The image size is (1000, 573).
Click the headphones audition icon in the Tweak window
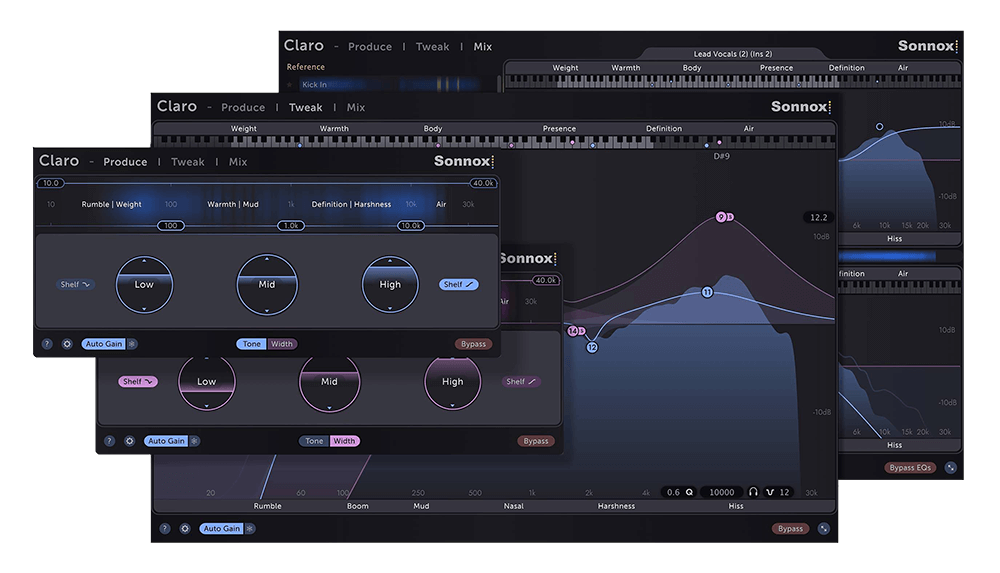(753, 492)
